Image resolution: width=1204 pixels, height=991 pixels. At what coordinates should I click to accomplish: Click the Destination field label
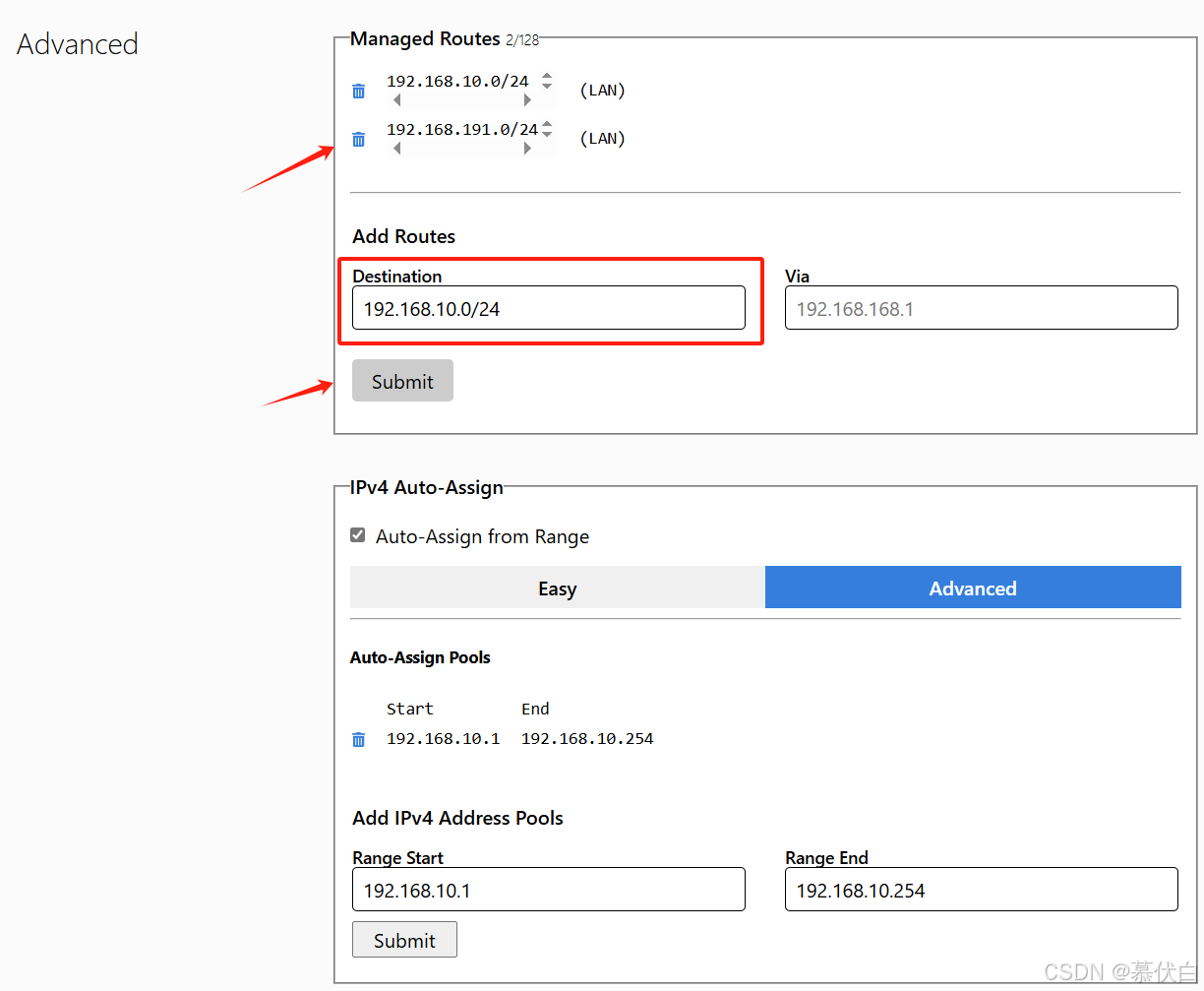pos(397,277)
